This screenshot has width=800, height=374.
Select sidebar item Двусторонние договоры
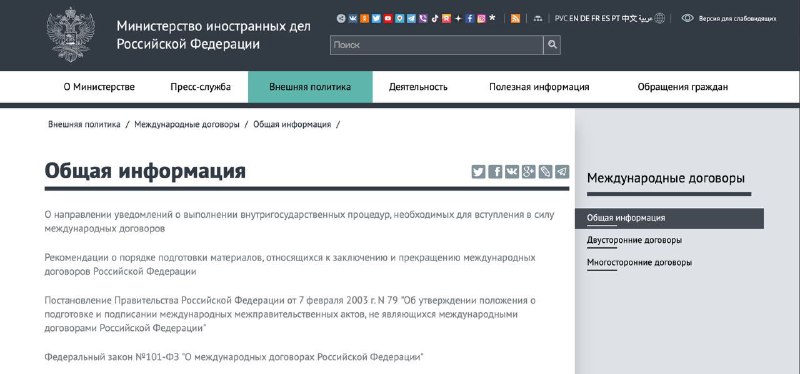point(634,240)
